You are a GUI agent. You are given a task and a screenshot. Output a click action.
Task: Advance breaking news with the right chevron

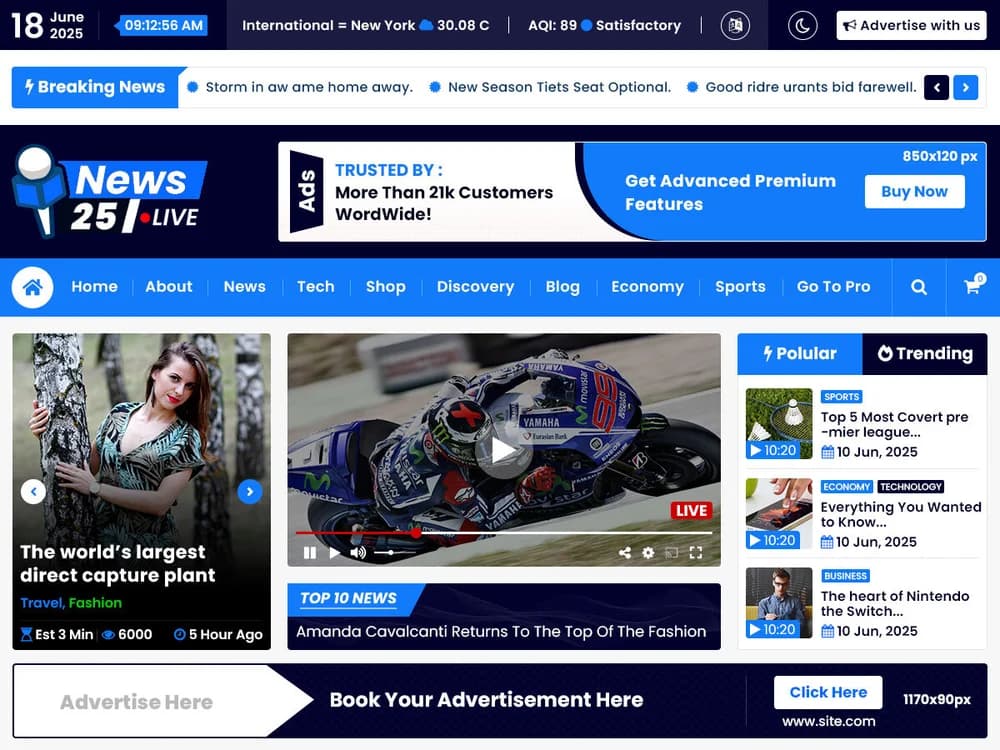point(965,87)
